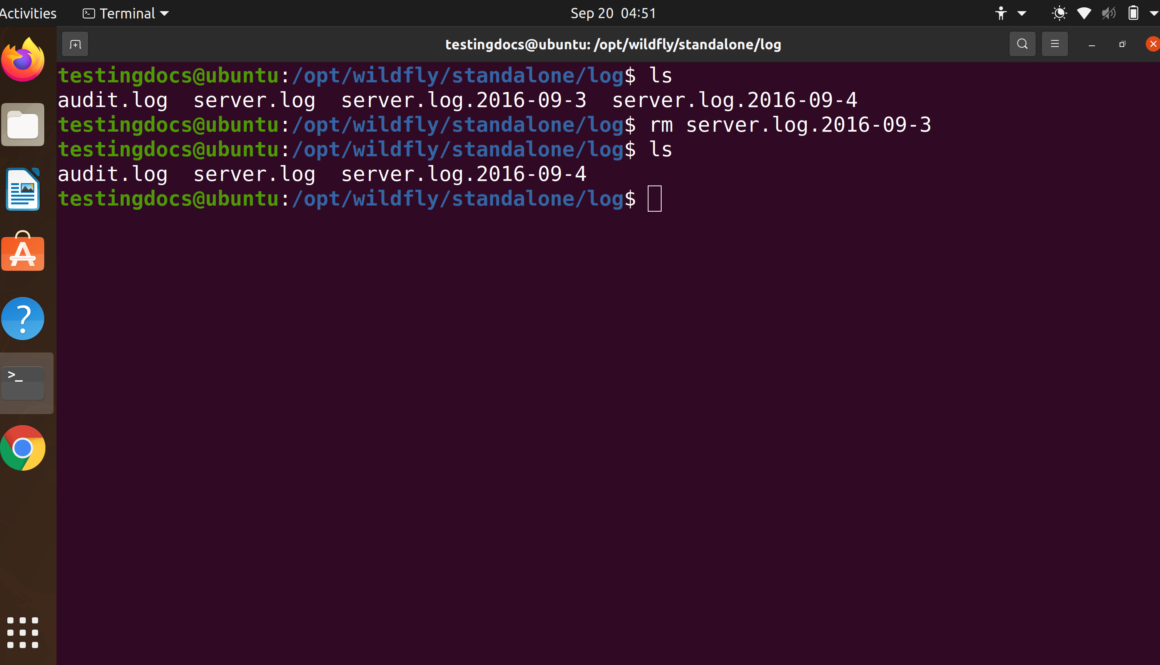
Task: Open the Help icon in dock
Action: tap(23, 319)
